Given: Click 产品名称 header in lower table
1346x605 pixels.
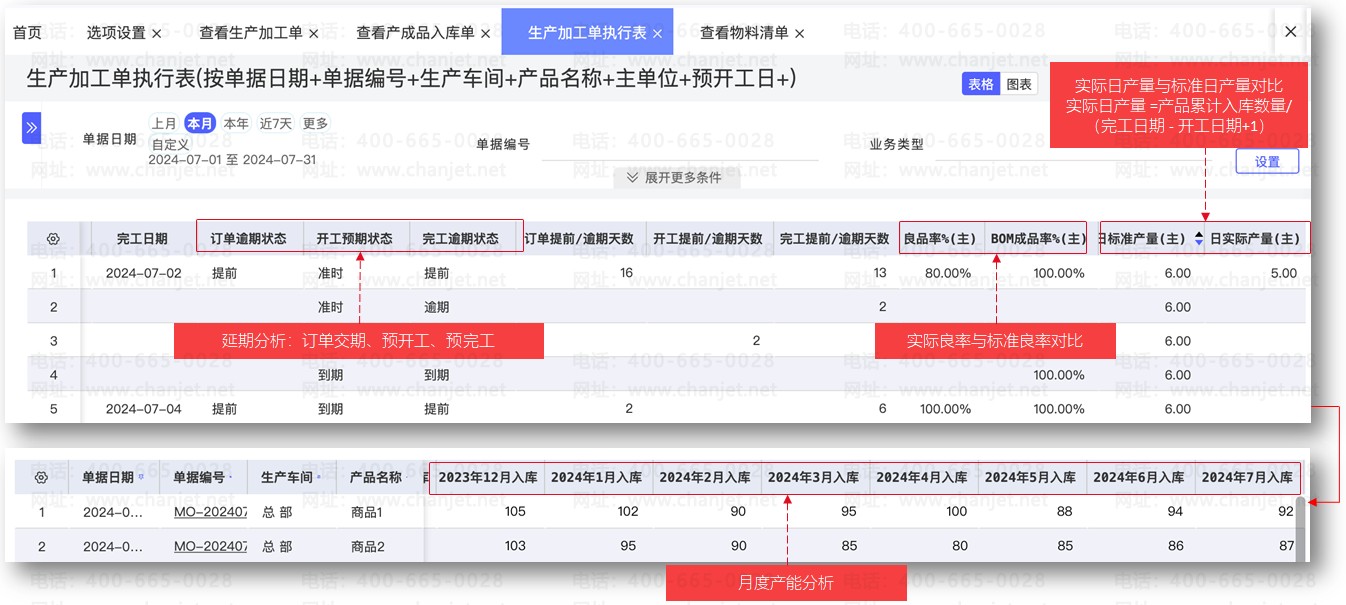Looking at the screenshot, I should (375, 477).
